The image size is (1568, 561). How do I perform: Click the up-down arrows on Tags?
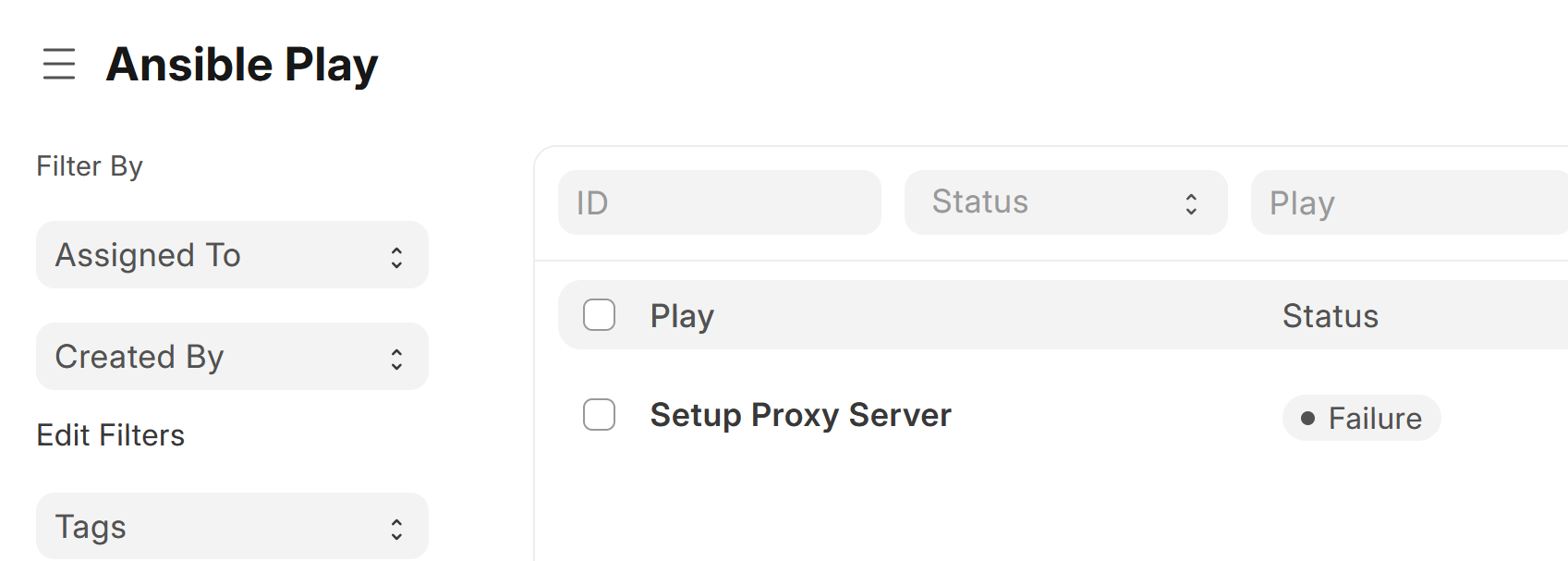click(x=396, y=529)
